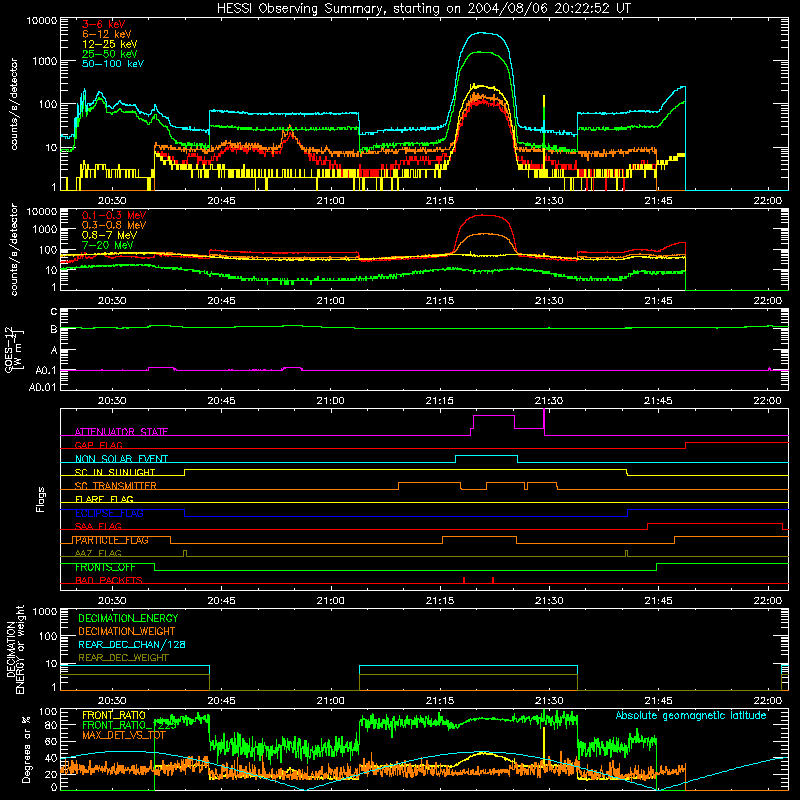Screen dimensions: 800x800
Task: Click the yellow FRONT_RATIO legend text
Action: tap(114, 715)
